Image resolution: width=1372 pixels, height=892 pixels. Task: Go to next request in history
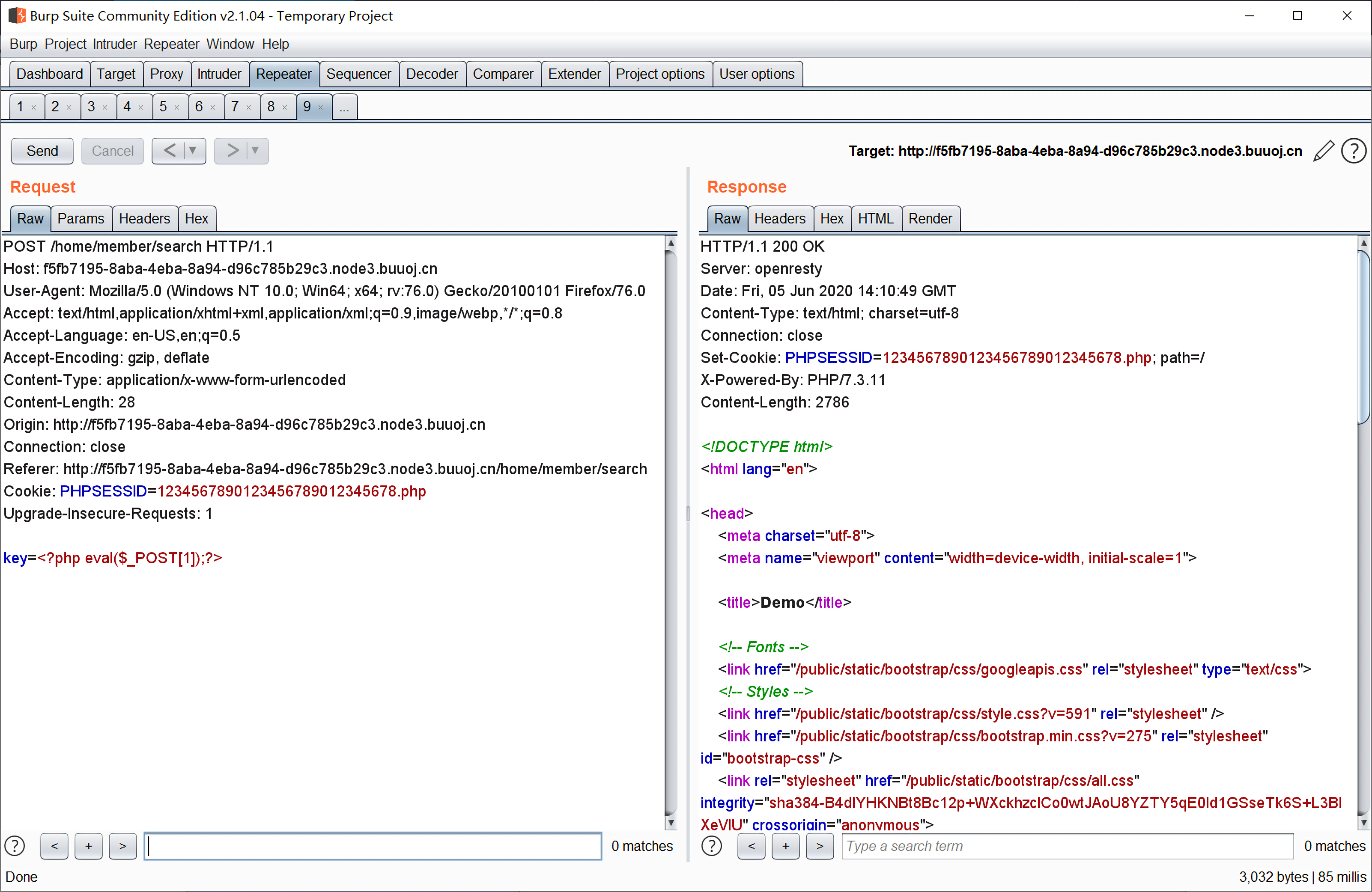[232, 151]
